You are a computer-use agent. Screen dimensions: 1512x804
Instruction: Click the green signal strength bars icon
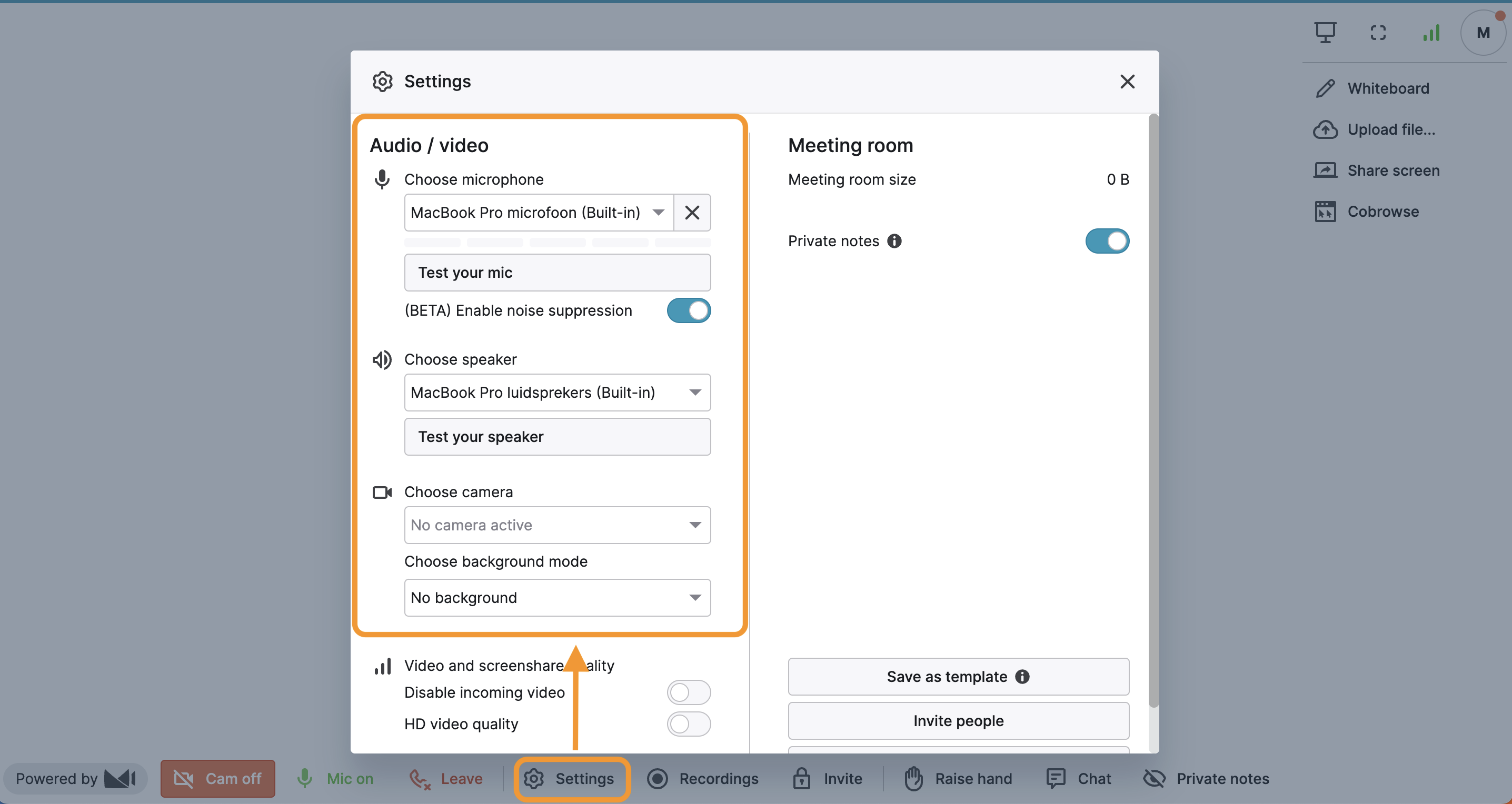tap(1431, 33)
